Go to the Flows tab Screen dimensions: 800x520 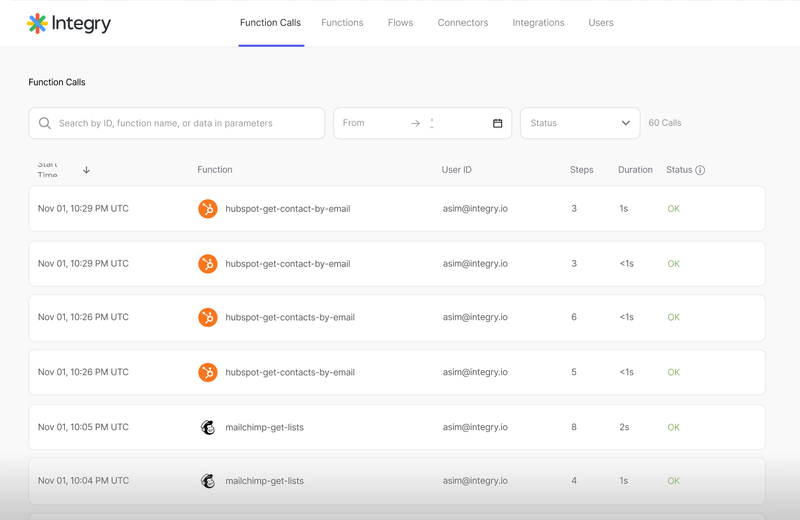[400, 23]
